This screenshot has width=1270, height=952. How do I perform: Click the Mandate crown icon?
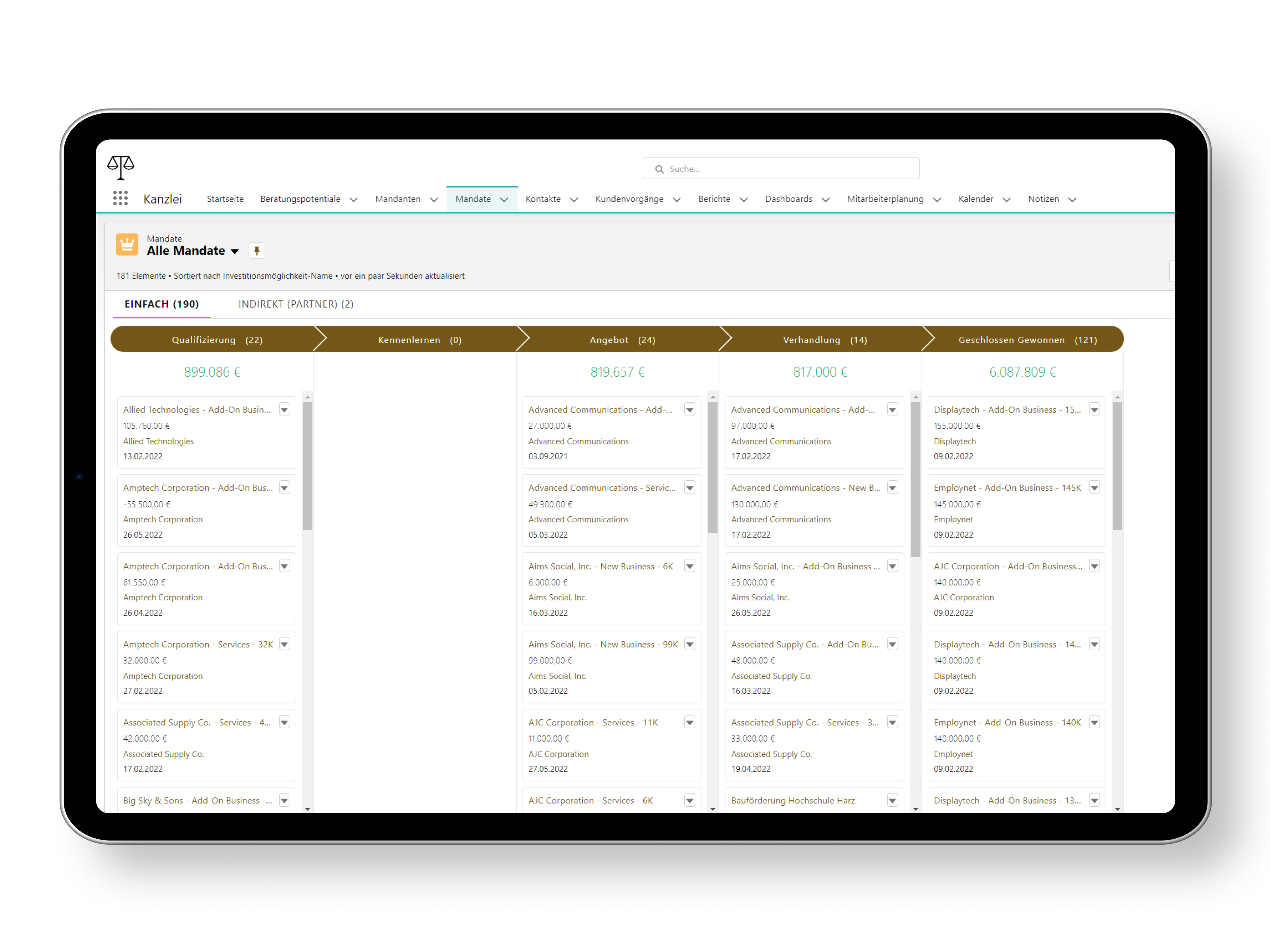[x=127, y=244]
